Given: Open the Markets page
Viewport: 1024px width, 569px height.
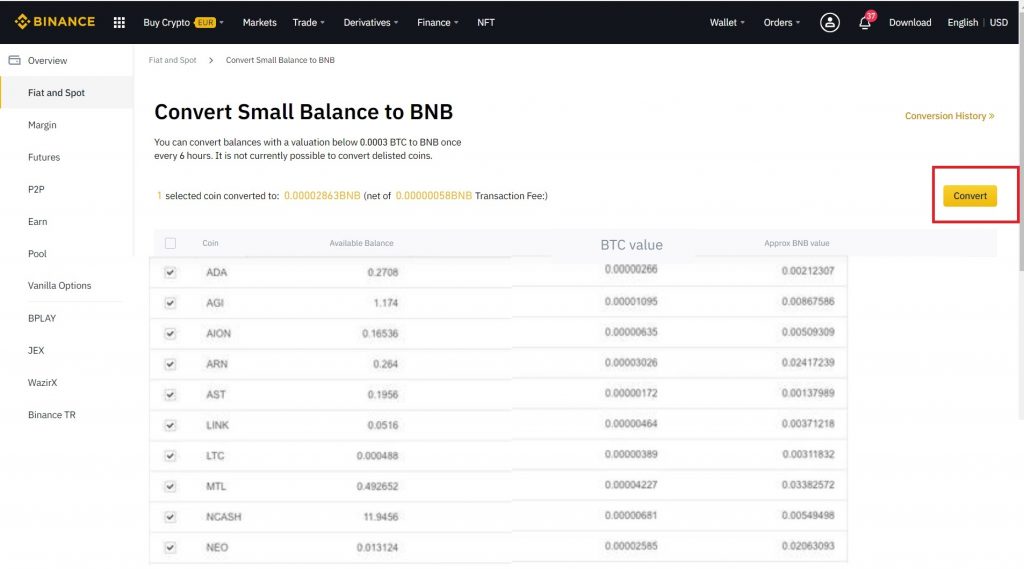Looking at the screenshot, I should pos(259,22).
